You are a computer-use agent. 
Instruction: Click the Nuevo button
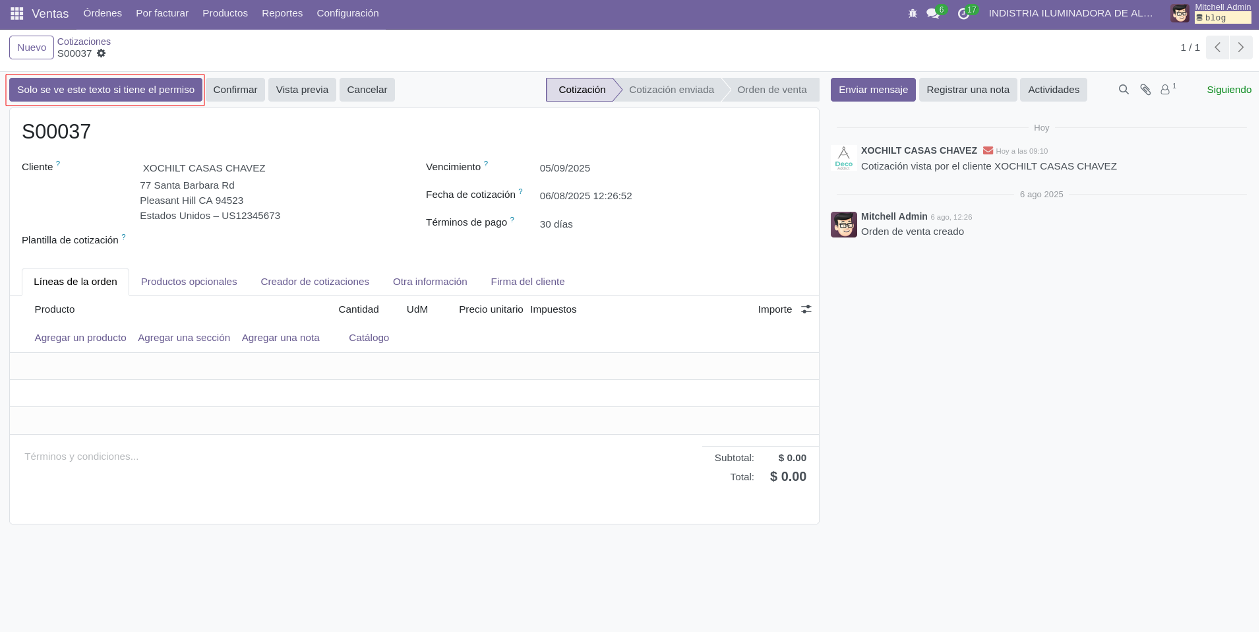coord(31,47)
